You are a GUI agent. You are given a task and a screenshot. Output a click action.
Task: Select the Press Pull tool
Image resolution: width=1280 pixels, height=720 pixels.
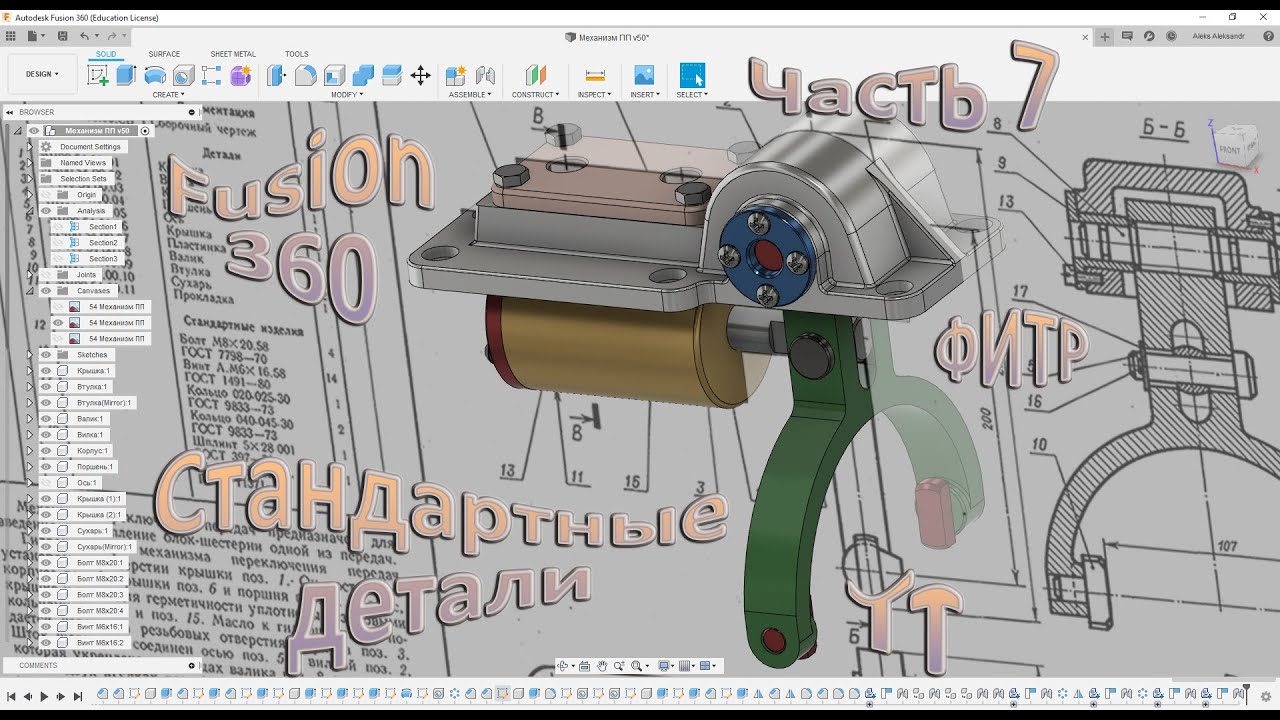(x=277, y=75)
